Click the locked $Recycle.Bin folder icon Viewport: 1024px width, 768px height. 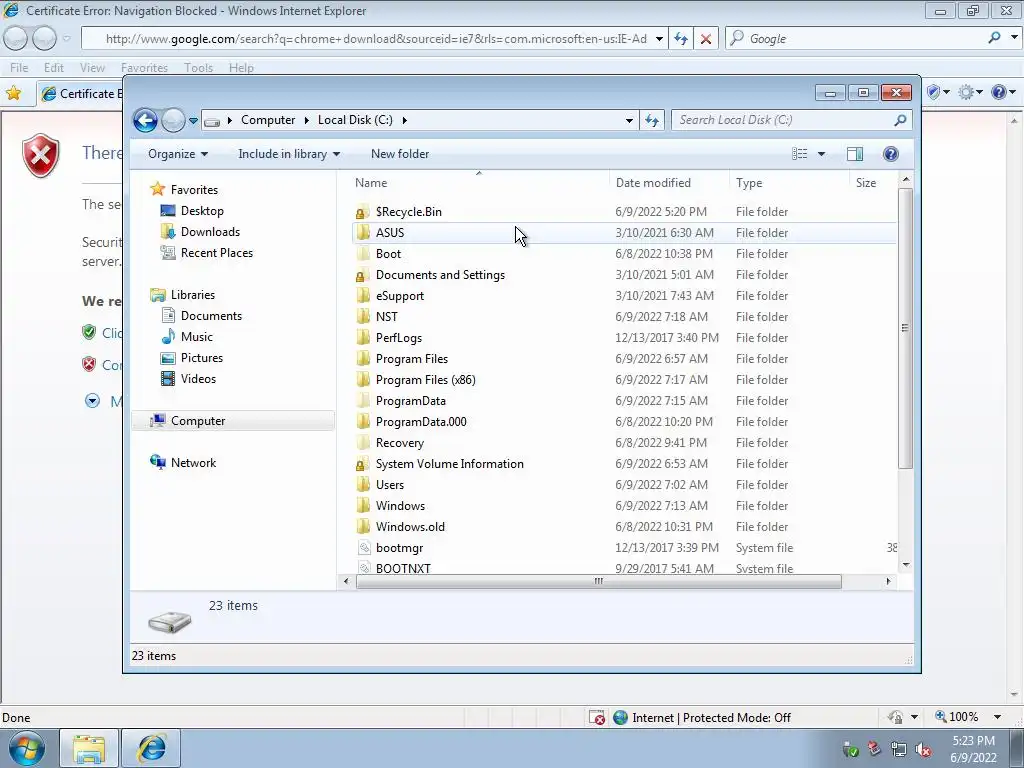point(363,212)
